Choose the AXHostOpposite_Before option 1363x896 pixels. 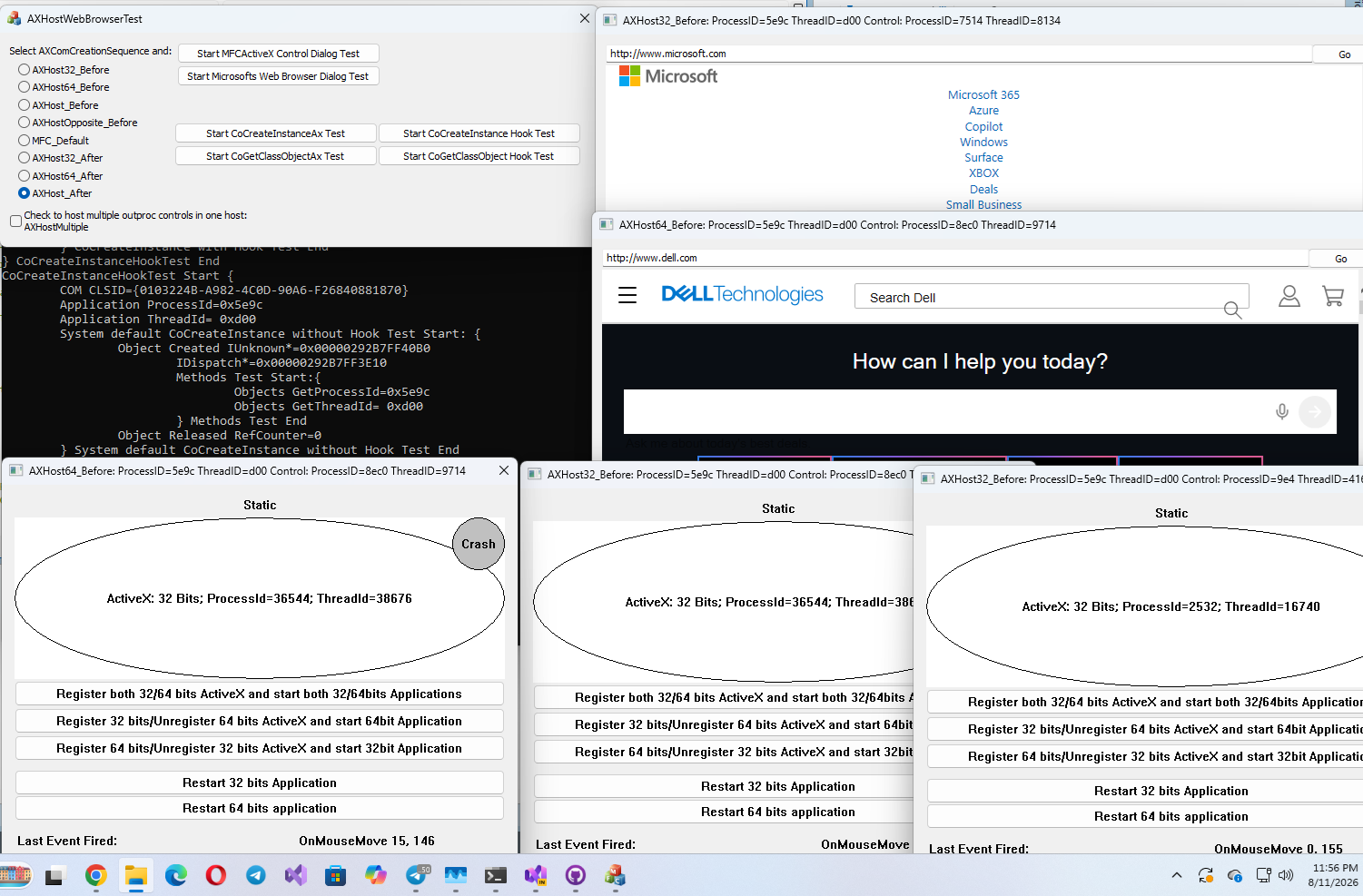[25, 123]
